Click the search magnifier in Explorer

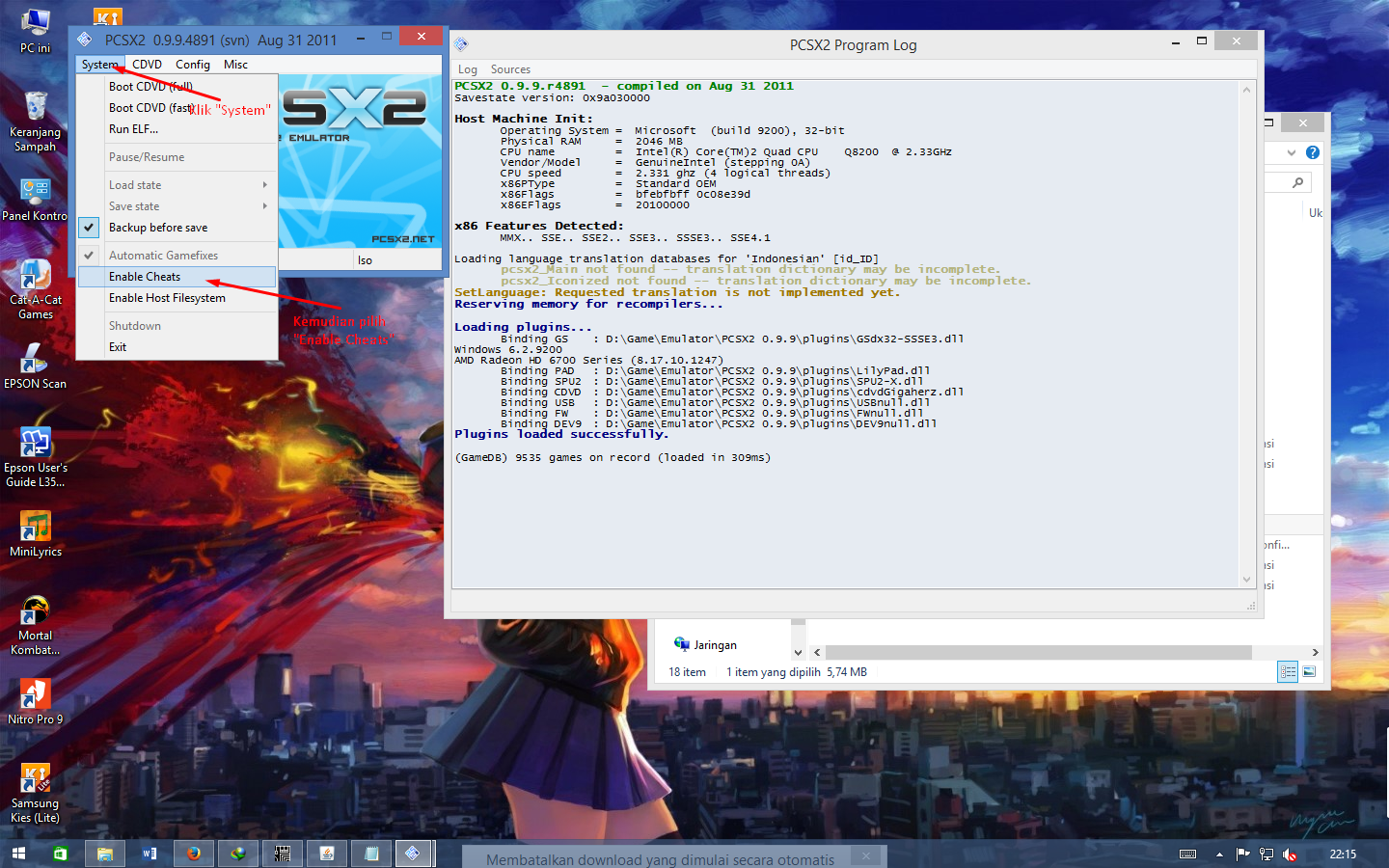[1298, 182]
